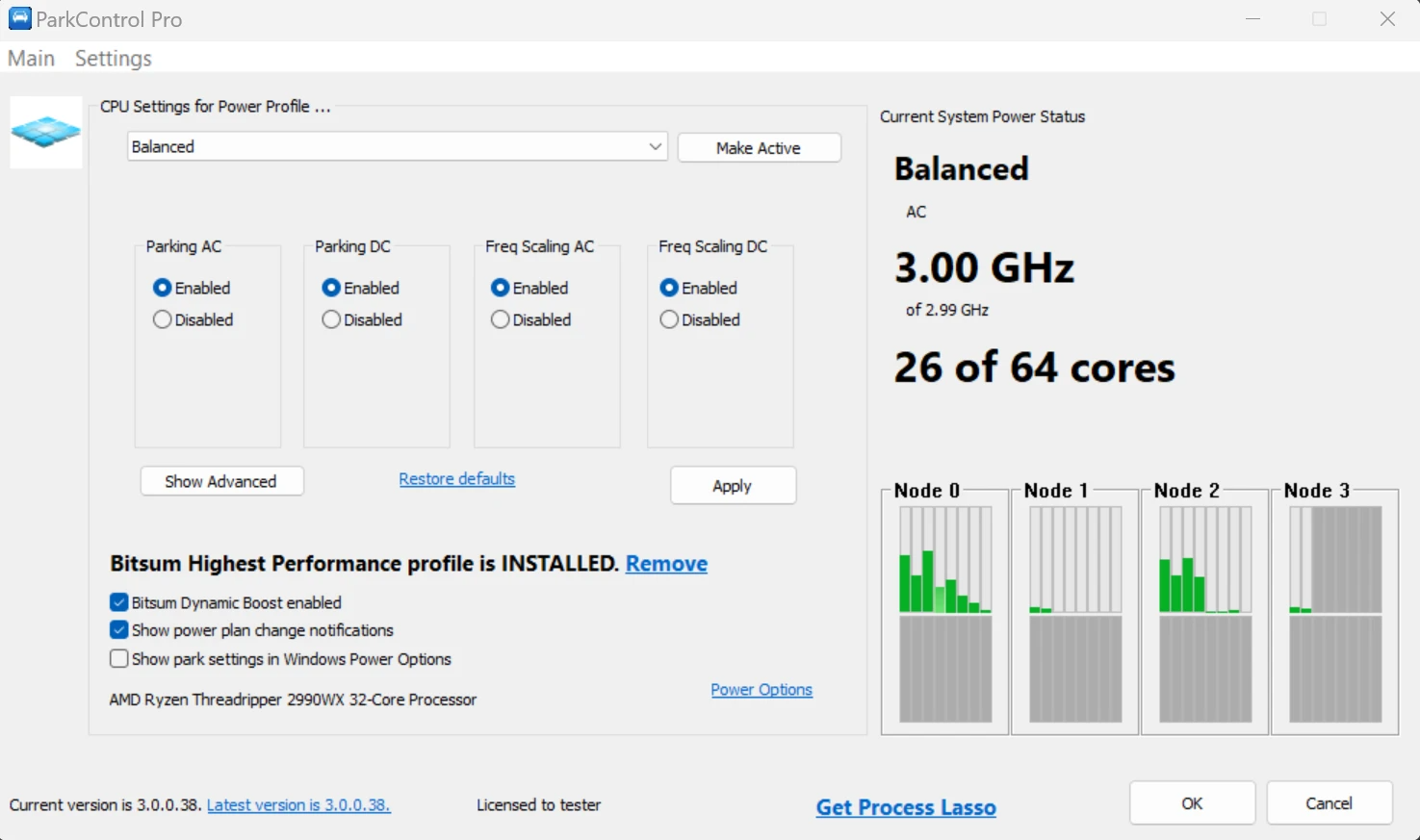Disable Parking AC radio option

tap(163, 319)
